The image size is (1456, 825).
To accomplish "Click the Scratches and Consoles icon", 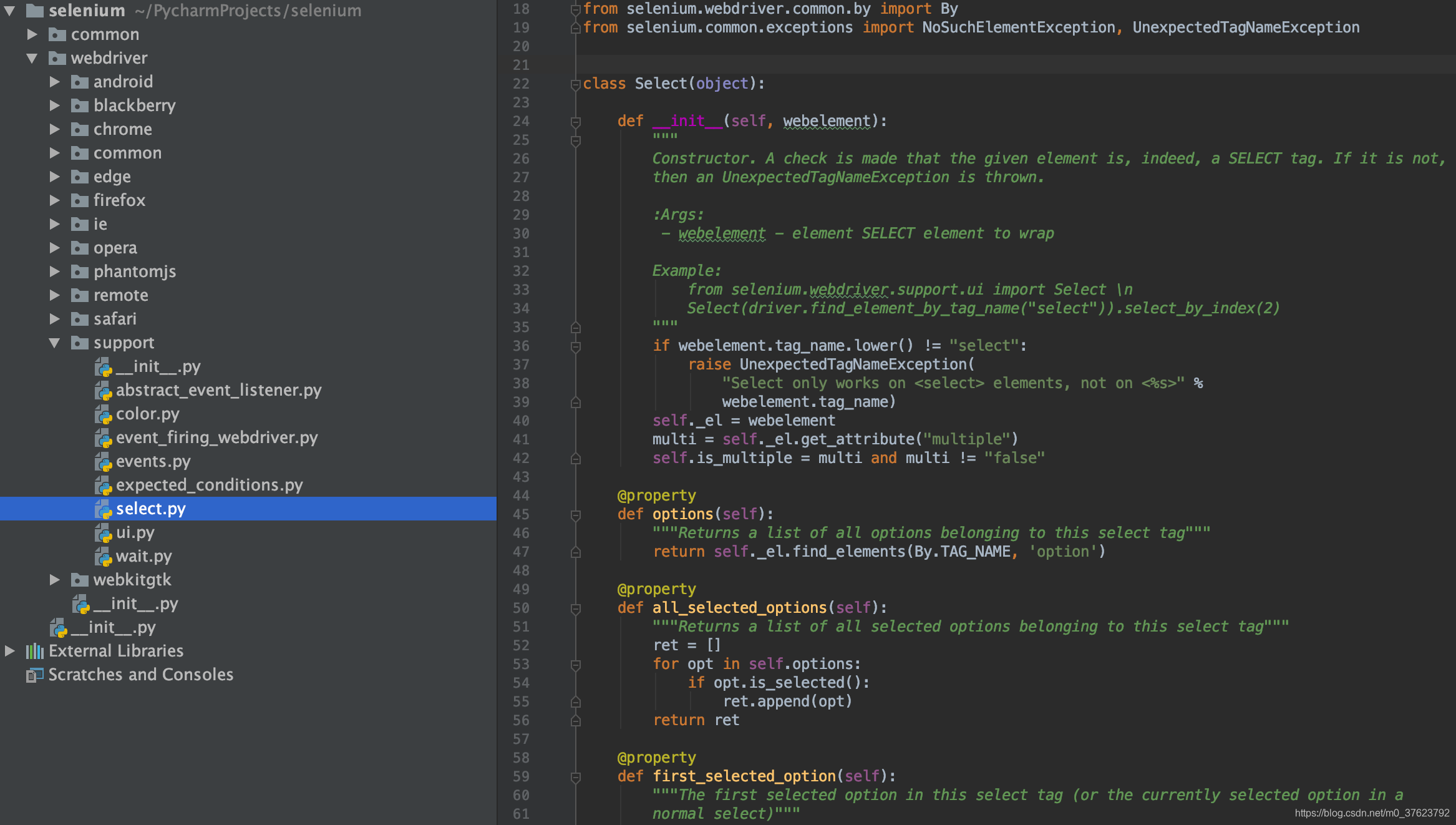I will pos(34,675).
